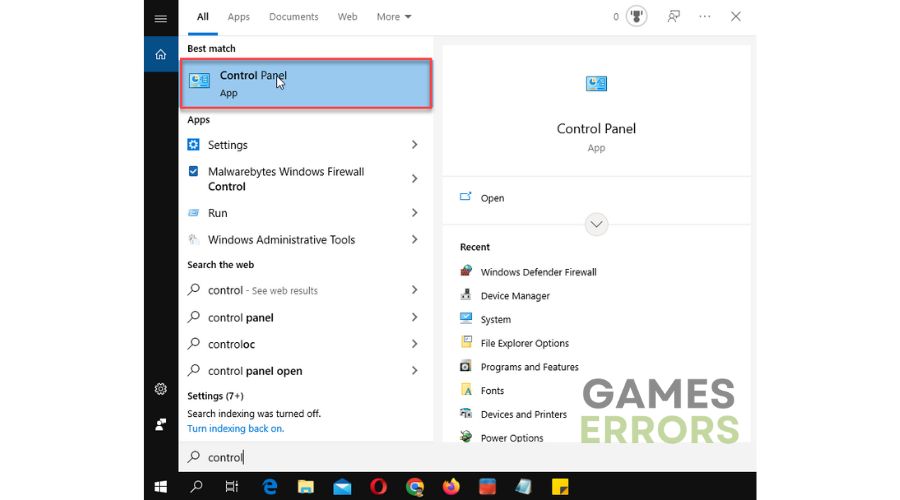Switch to the All tab
The height and width of the screenshot is (500, 900).
click(x=203, y=17)
